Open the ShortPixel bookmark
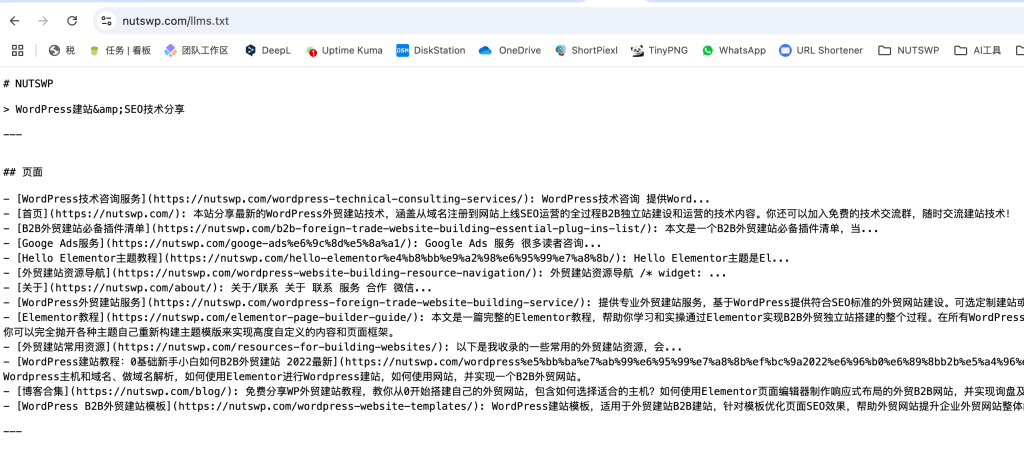This screenshot has height=449, width=1024. (x=586, y=50)
